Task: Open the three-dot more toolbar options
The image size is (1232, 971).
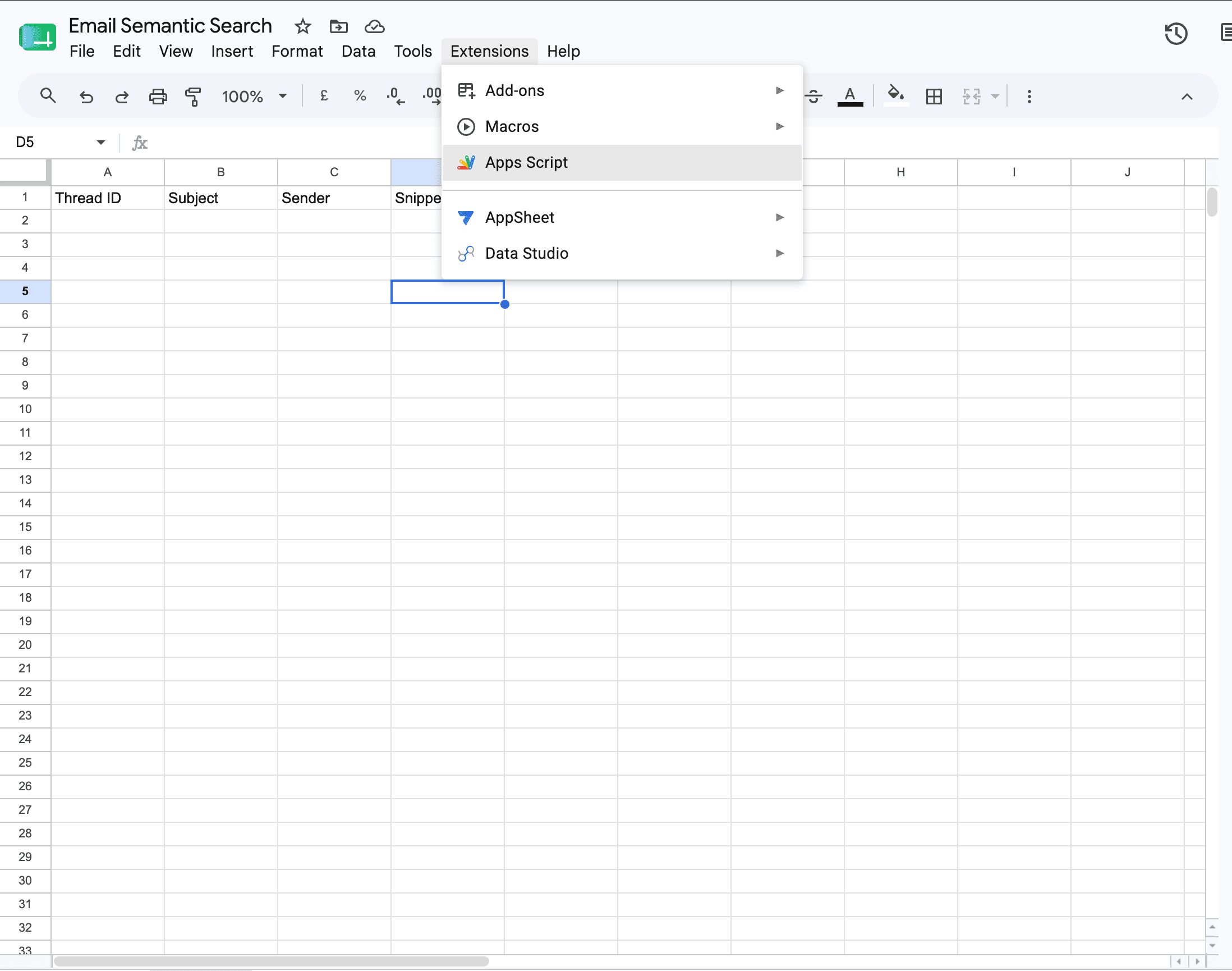Action: (1029, 96)
